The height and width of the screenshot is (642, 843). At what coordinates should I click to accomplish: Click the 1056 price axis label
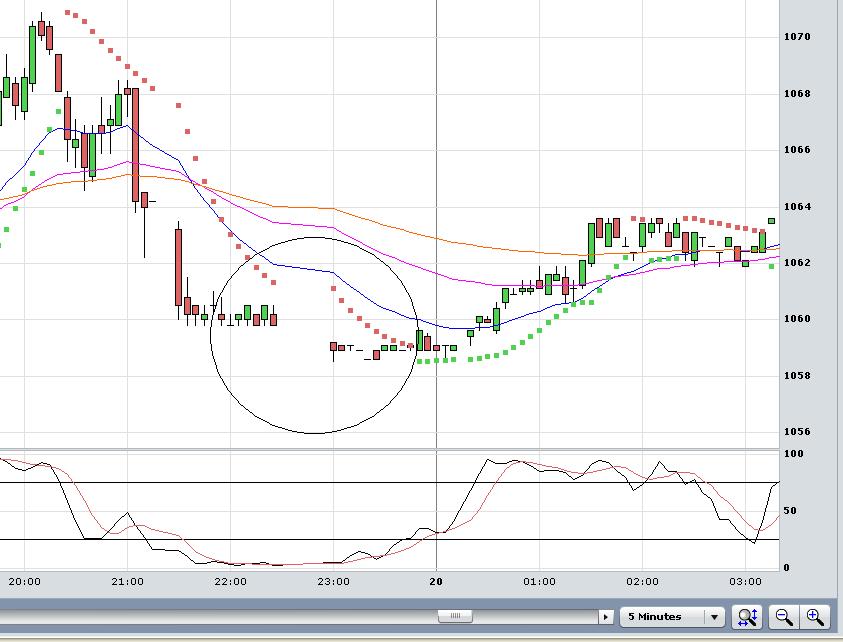click(x=797, y=431)
